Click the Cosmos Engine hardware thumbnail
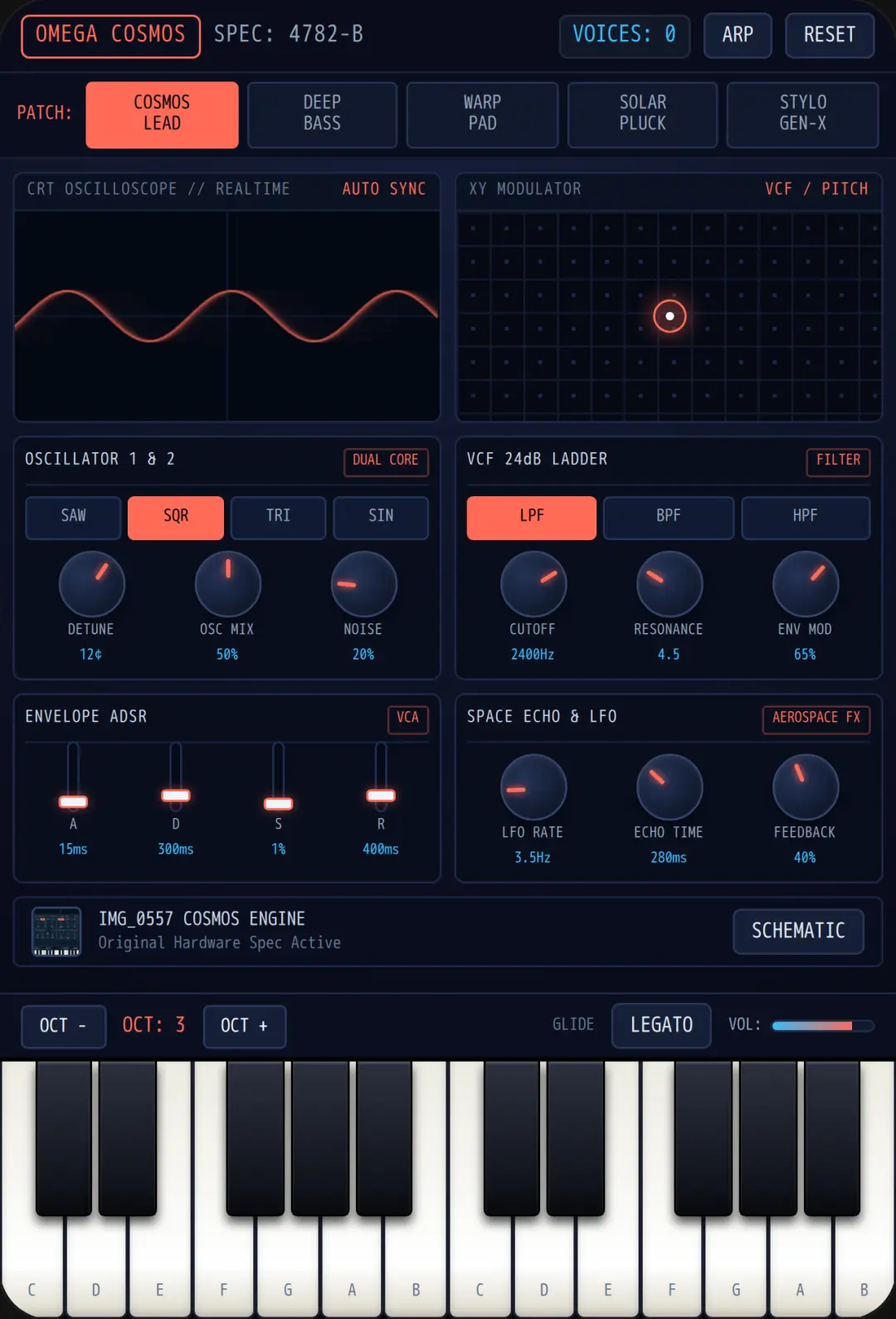Screen dimensions: 896x1319 pos(56,932)
